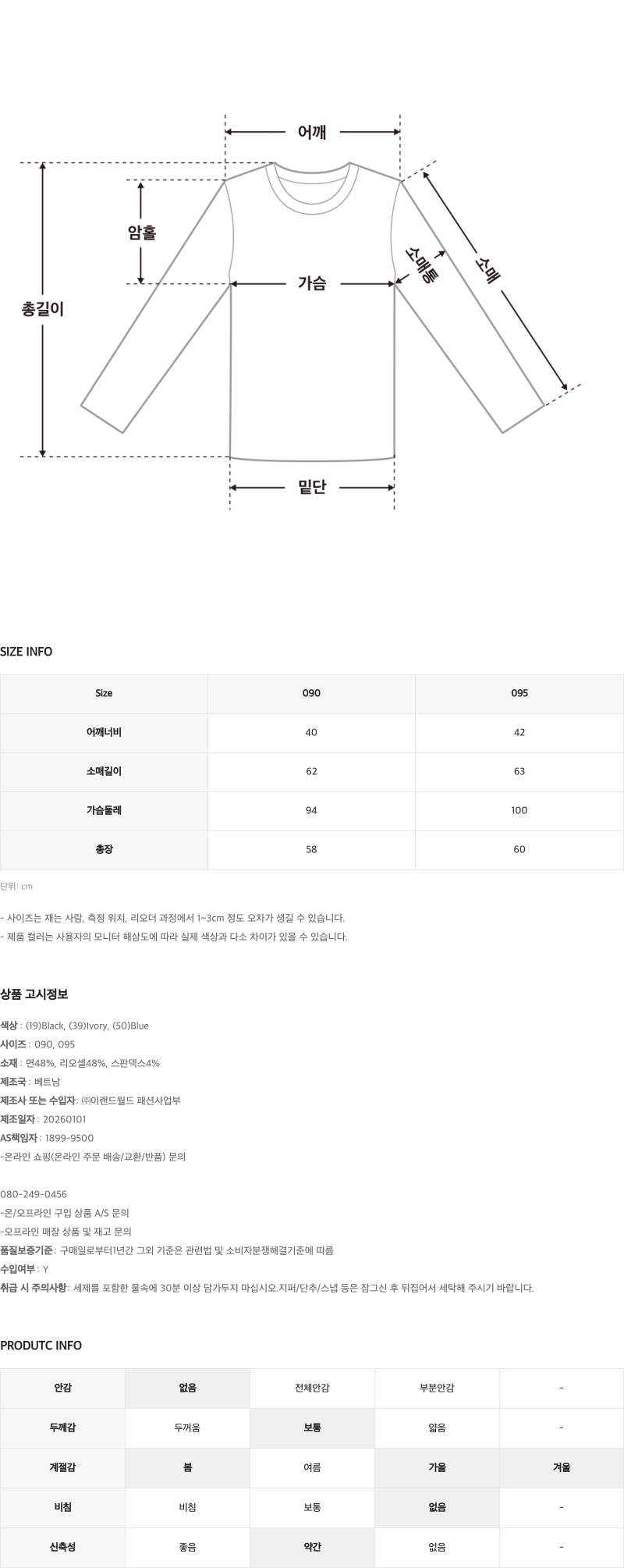The height and width of the screenshot is (1568, 624).
Task: Select the 095 size column header
Action: pos(519,693)
